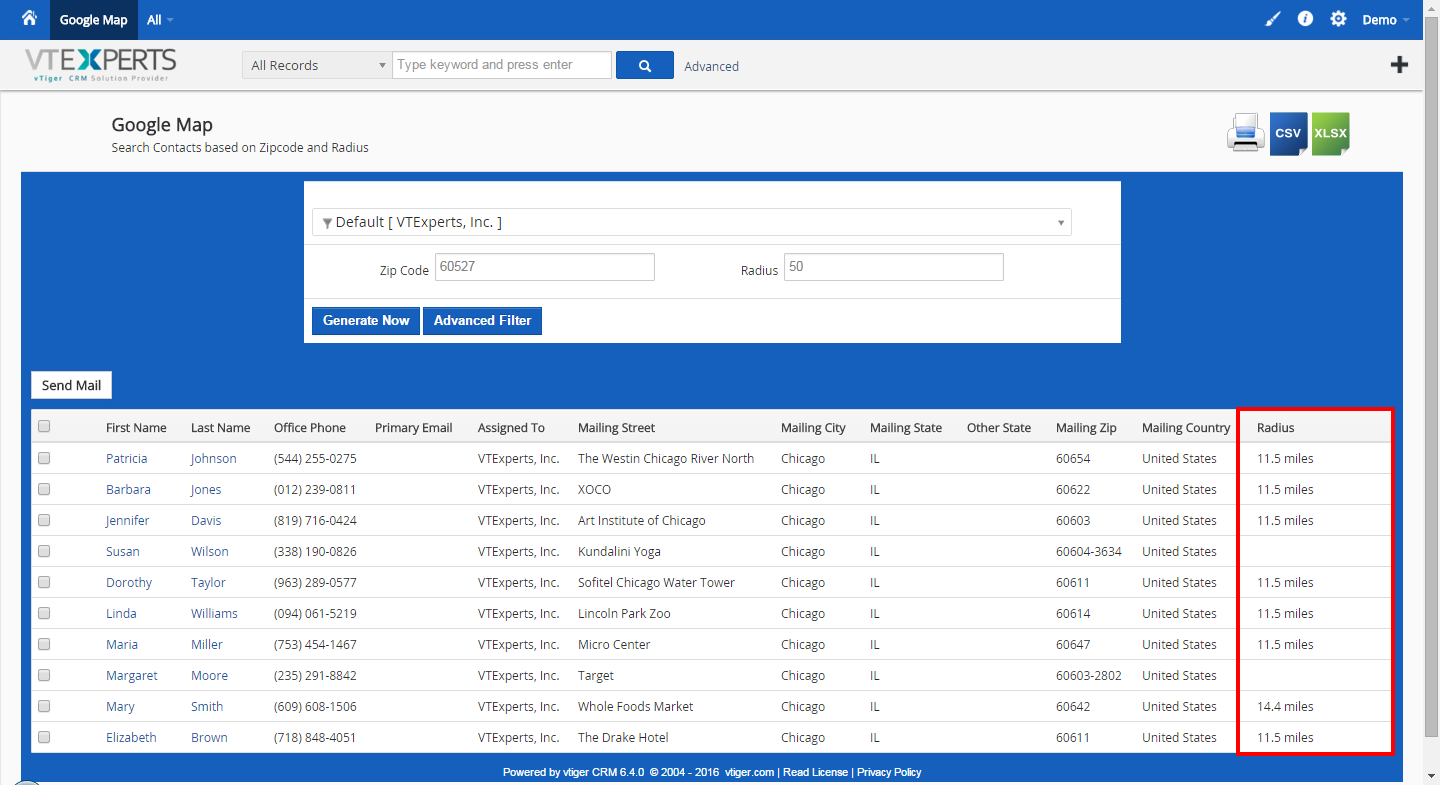Open last name Brown link
Screen dimensions: 1440x785
click(209, 737)
